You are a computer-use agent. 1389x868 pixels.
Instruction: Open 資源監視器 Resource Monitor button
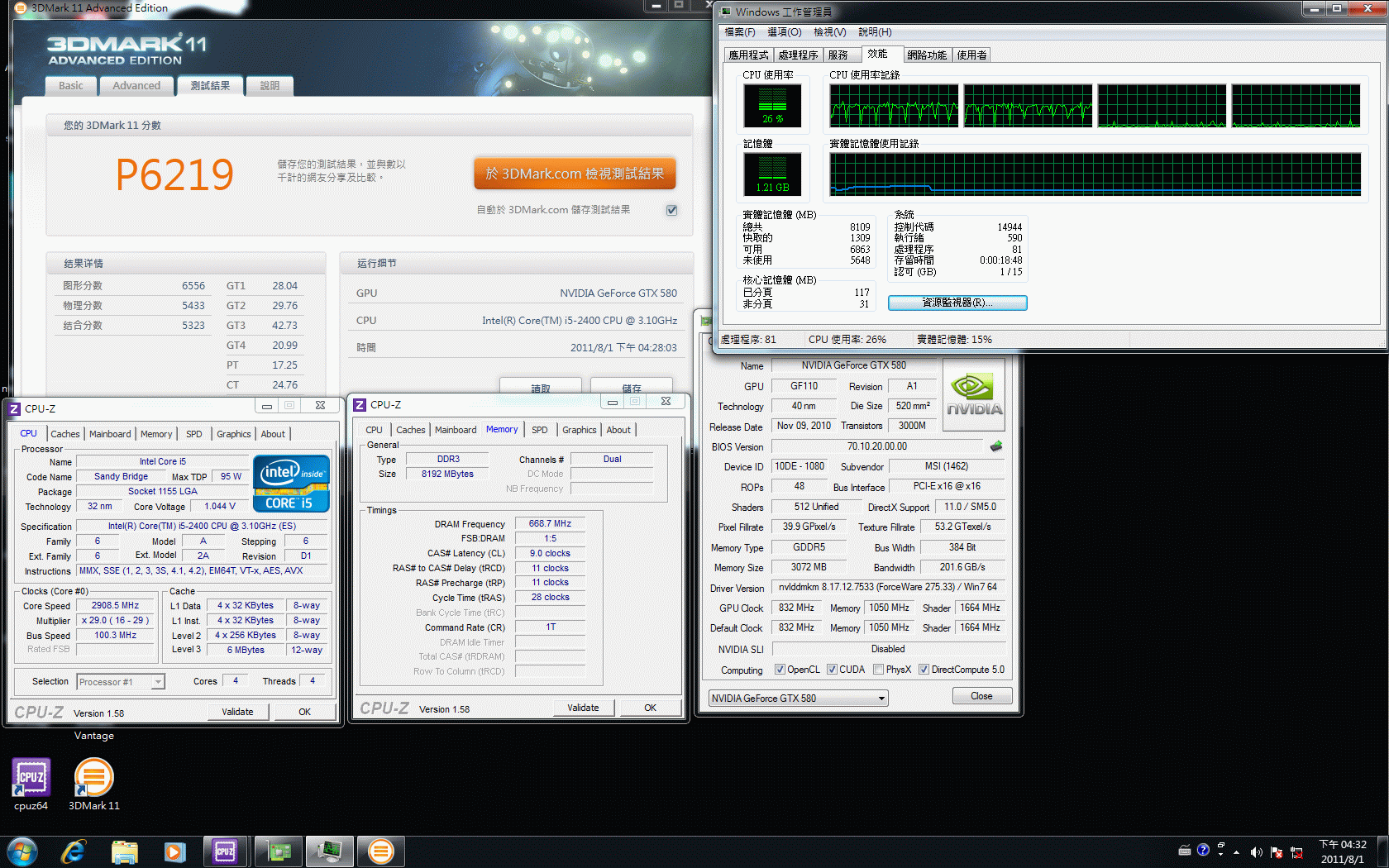957,303
